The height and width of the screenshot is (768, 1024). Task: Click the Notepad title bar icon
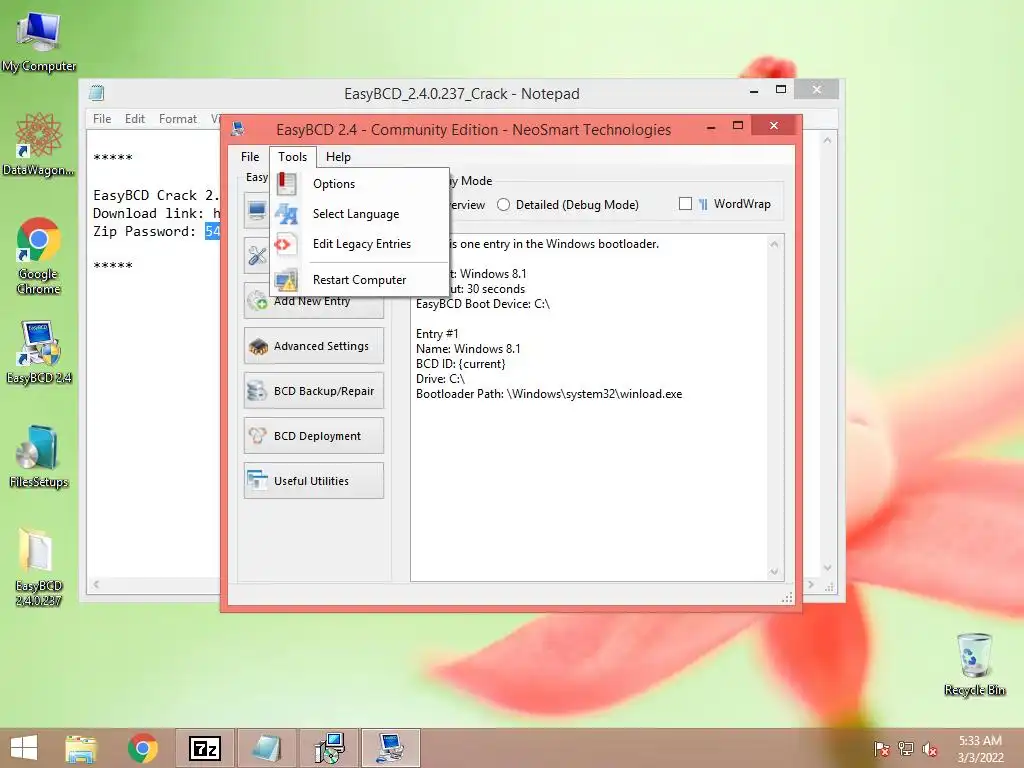tap(97, 93)
